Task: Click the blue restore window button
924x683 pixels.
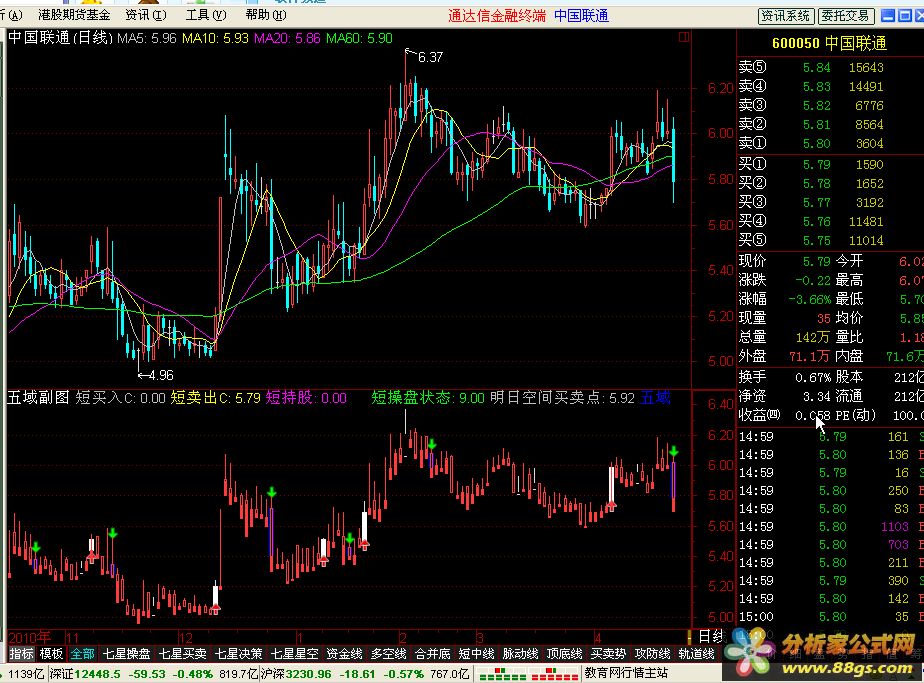Action: click(x=905, y=16)
